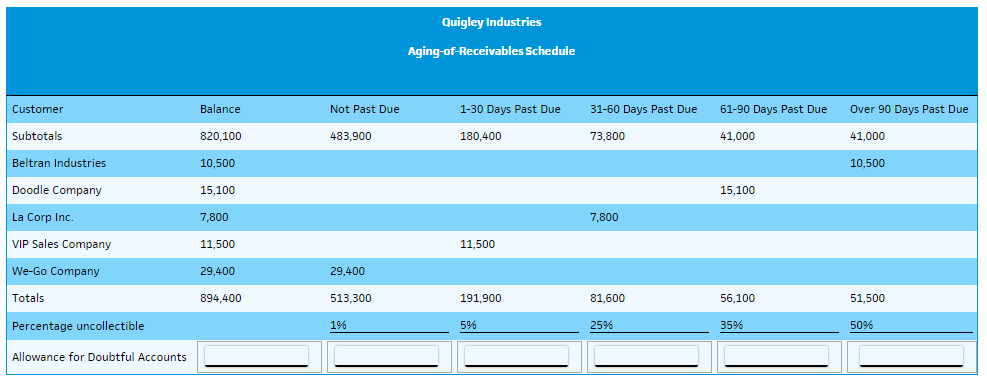
Task: Click the Beltran Industries customer row label
Action: [x=59, y=163]
